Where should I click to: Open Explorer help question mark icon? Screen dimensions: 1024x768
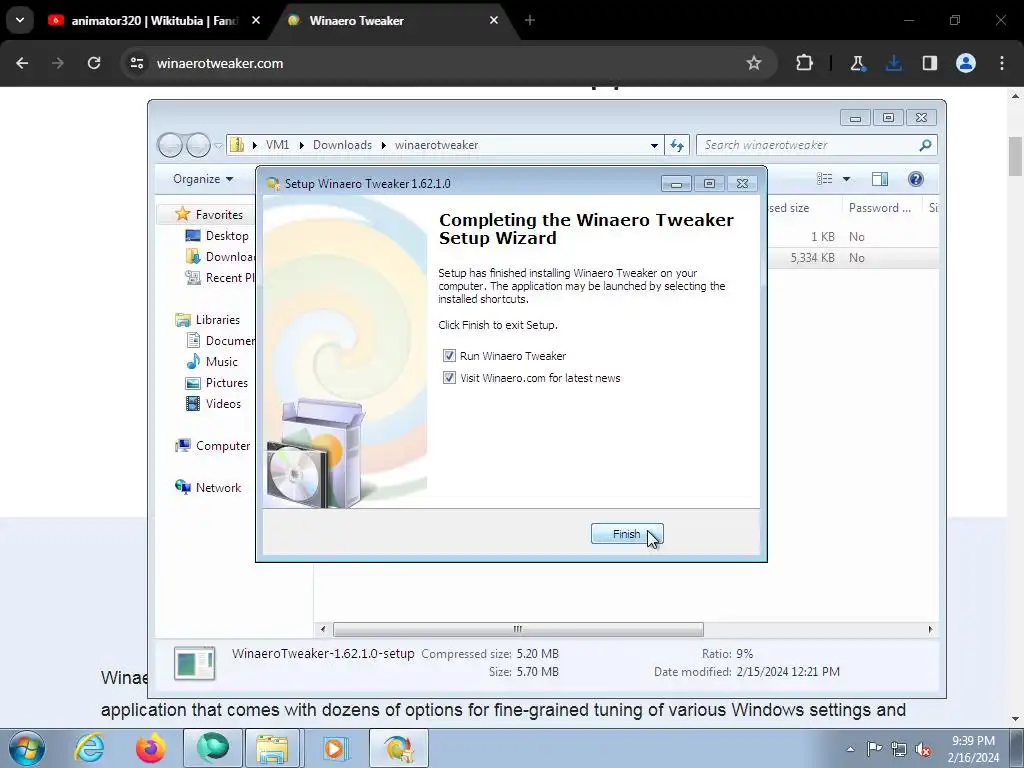[x=916, y=179]
